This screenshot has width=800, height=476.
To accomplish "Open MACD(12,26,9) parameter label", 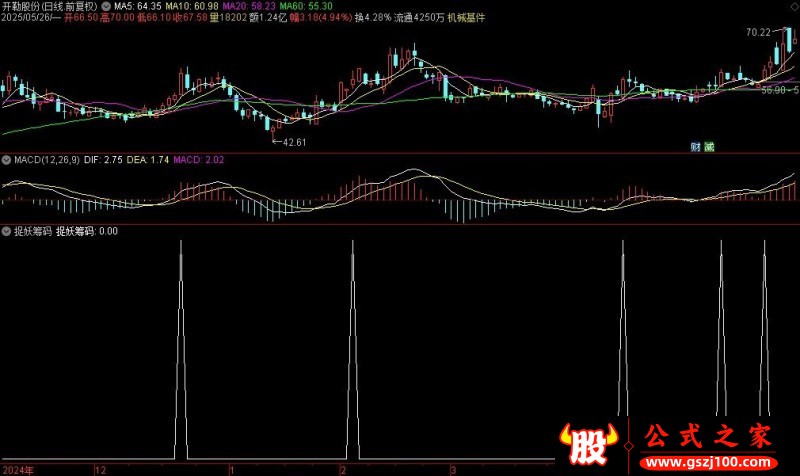I will point(49,159).
